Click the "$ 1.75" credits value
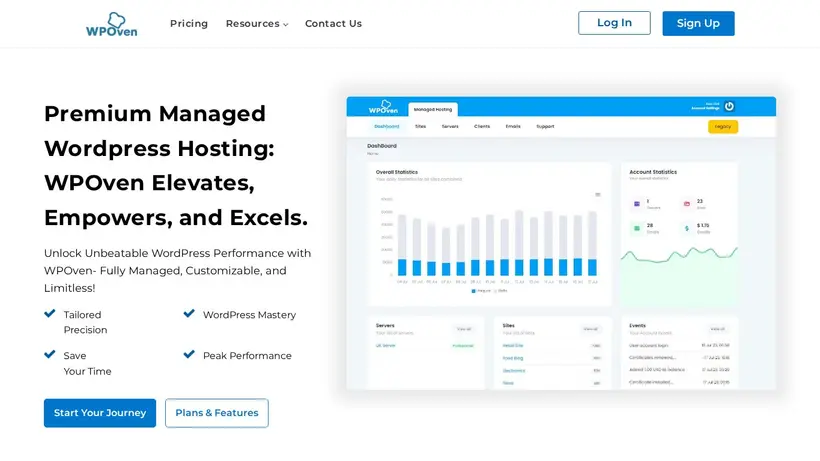820x461 pixels. (703, 226)
